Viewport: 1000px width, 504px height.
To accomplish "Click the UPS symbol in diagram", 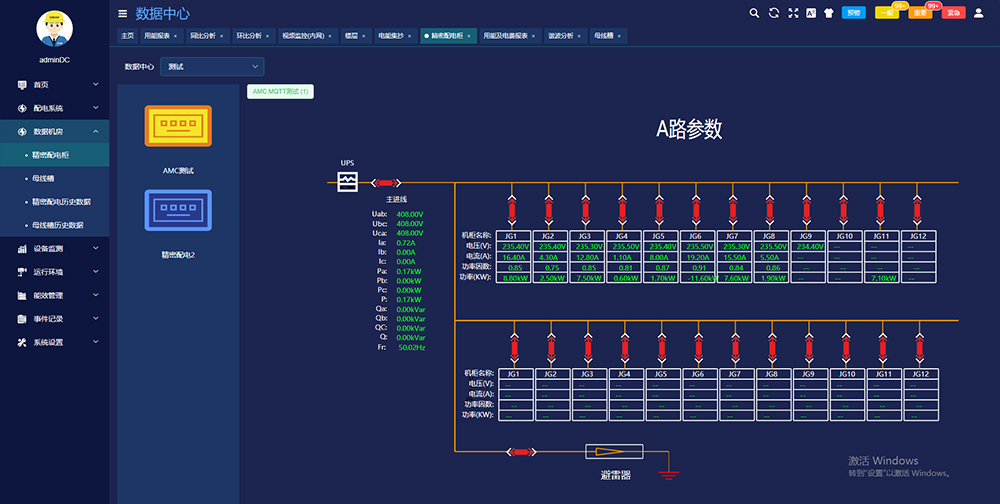I will pyautogui.click(x=347, y=182).
